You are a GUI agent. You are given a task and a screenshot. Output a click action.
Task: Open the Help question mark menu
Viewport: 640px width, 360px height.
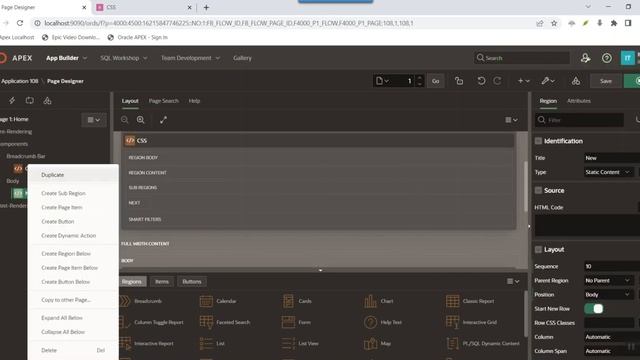pos(607,58)
